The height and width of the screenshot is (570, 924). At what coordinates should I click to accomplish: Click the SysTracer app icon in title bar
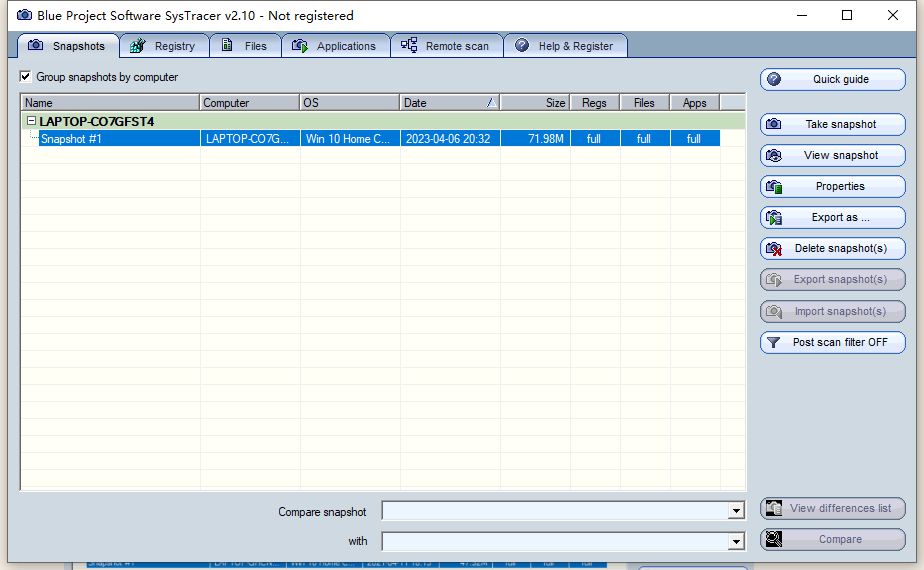[24, 15]
